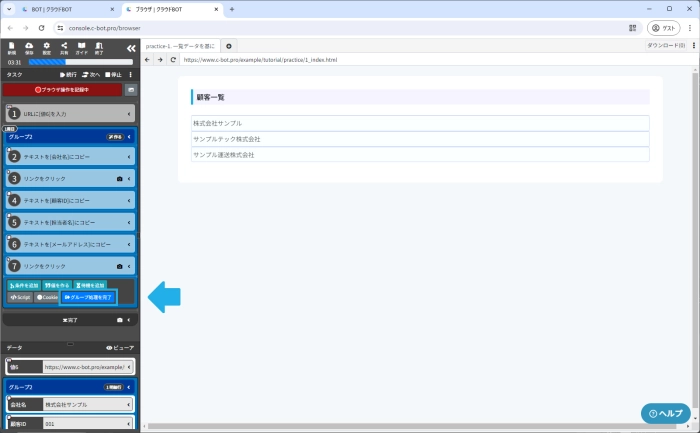Open the ガイド (guide) book icon
The width and height of the screenshot is (700, 433).
[x=81, y=47]
